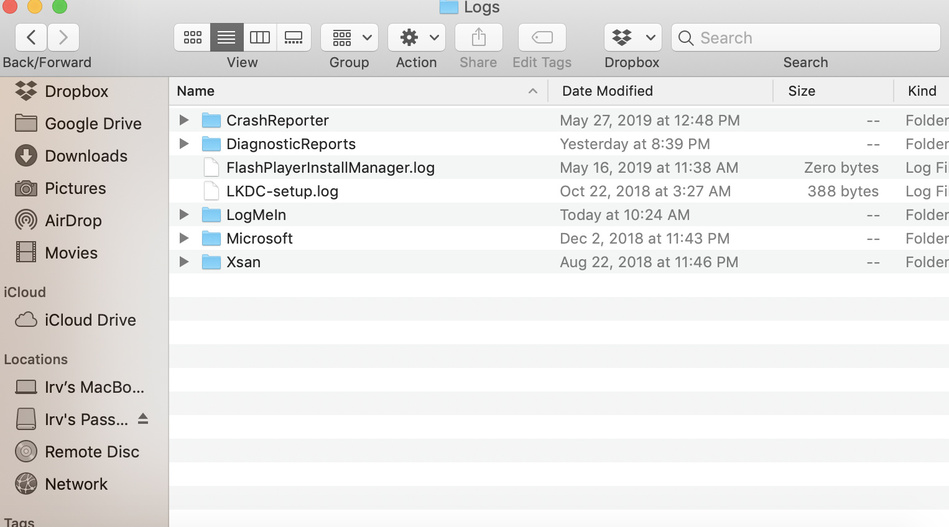Open the Dropbox toolbar dropdown
This screenshot has width=949, height=527.
[x=632, y=38]
